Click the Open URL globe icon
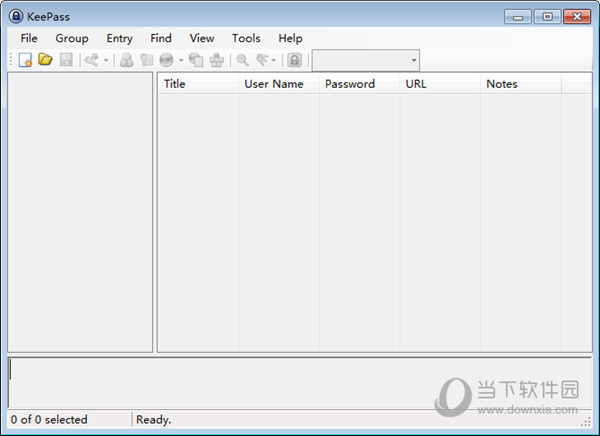This screenshot has width=600, height=436. pos(166,60)
